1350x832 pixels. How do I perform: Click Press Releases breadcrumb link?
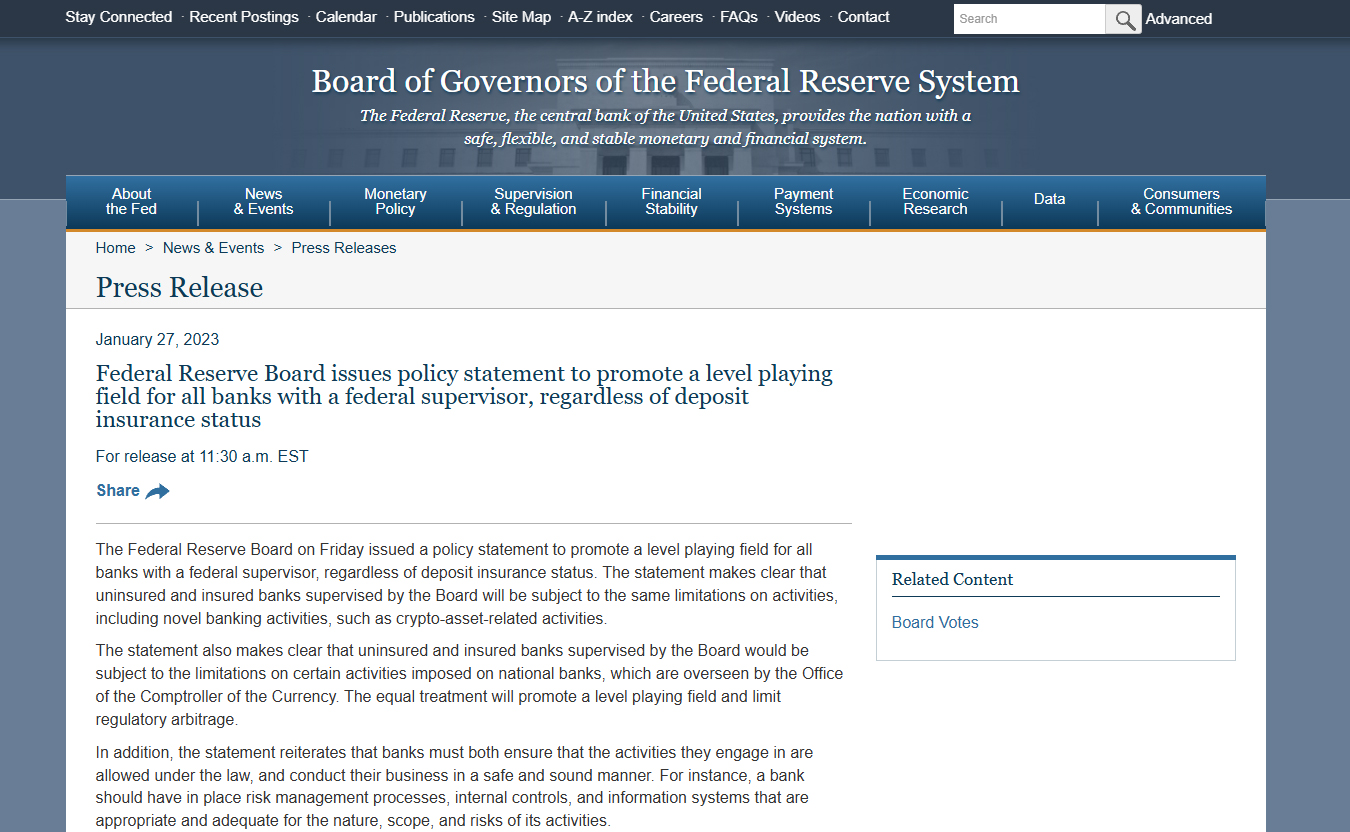[343, 248]
